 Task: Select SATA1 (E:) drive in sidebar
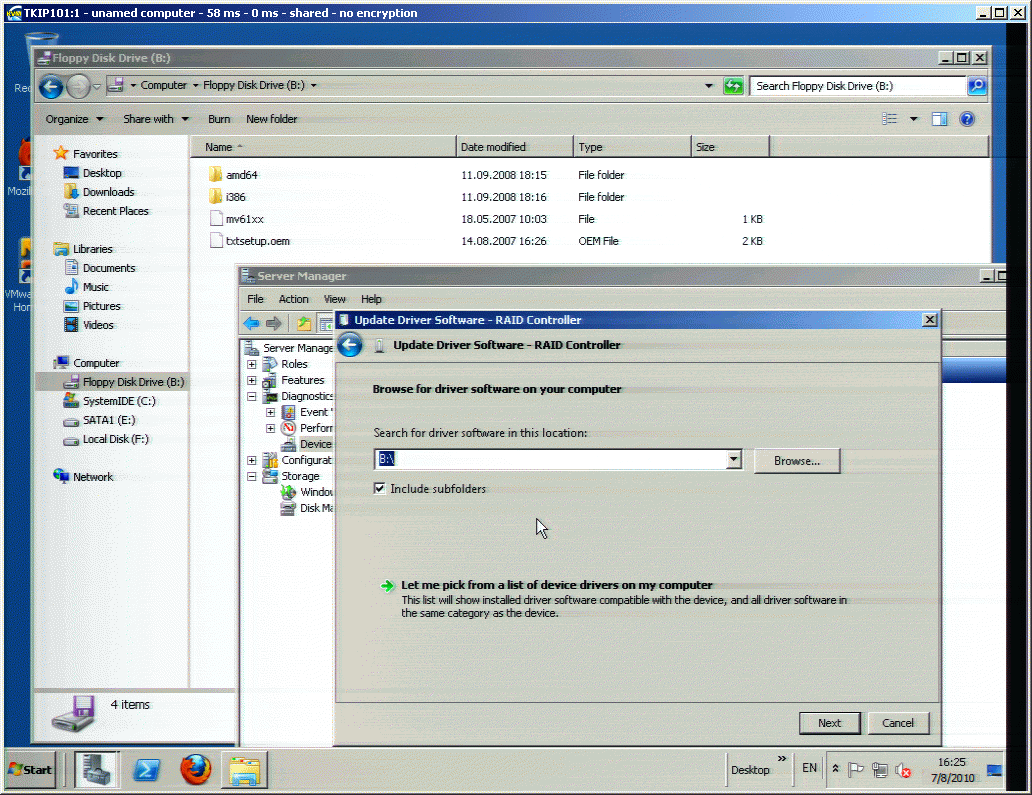[x=109, y=420]
